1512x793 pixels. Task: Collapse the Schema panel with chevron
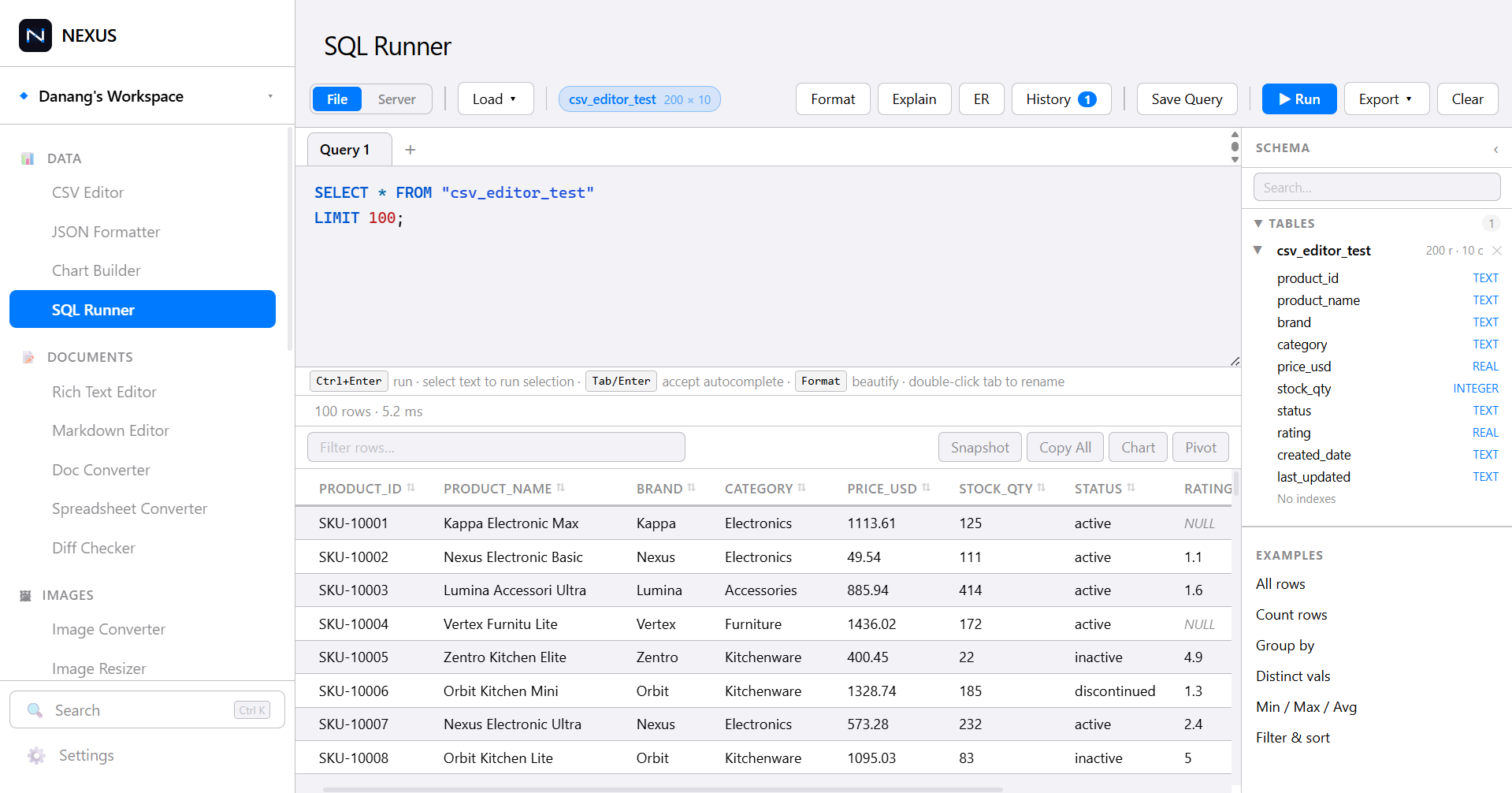pos(1495,149)
